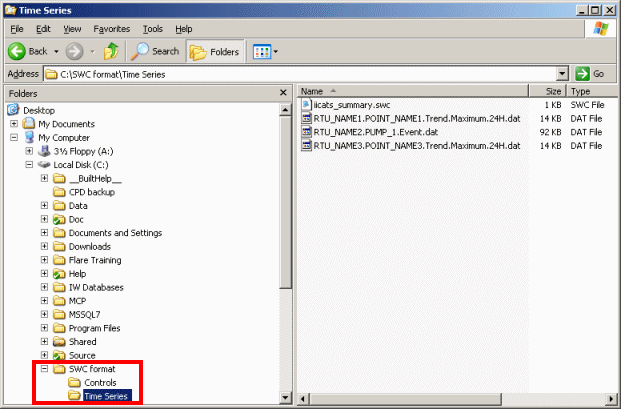This screenshot has width=621, height=409.
Task: Select My Computer icon in tree
Action: point(29,137)
